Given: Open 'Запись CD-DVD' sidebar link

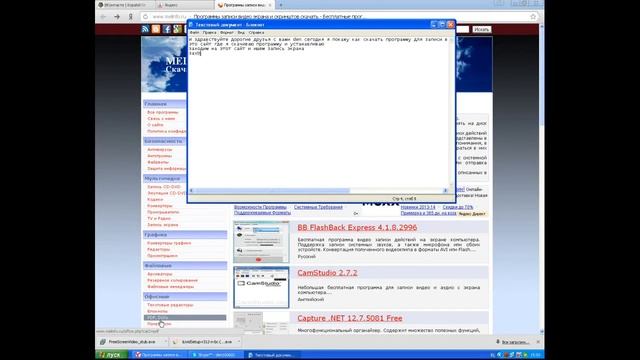Looking at the screenshot, I should (x=164, y=187).
